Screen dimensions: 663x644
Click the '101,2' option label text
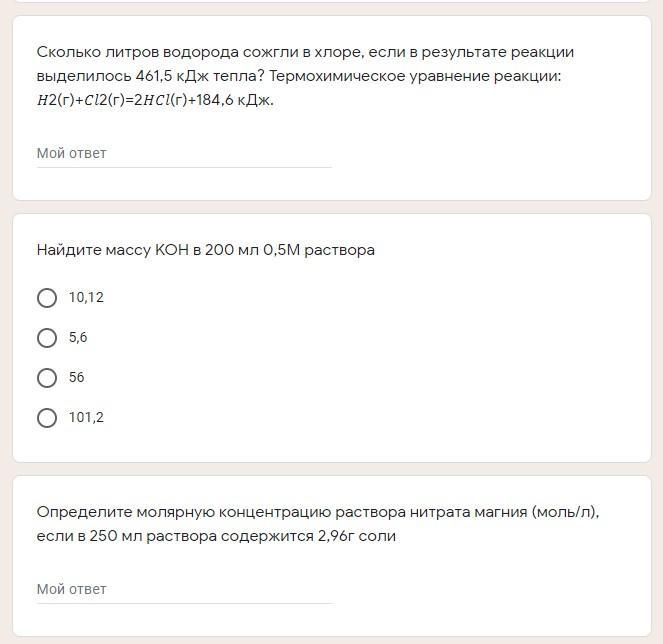click(x=86, y=418)
